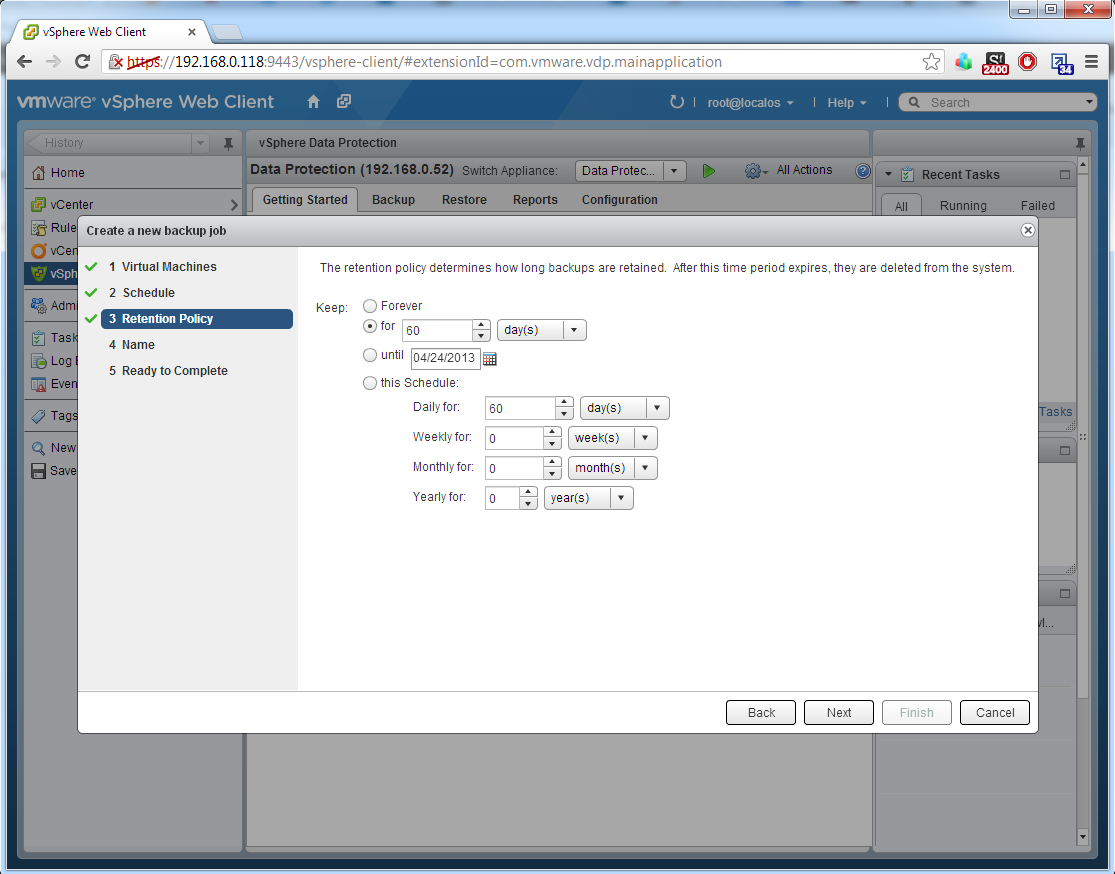
Task: Open the All Actions gear icon
Action: (x=753, y=171)
